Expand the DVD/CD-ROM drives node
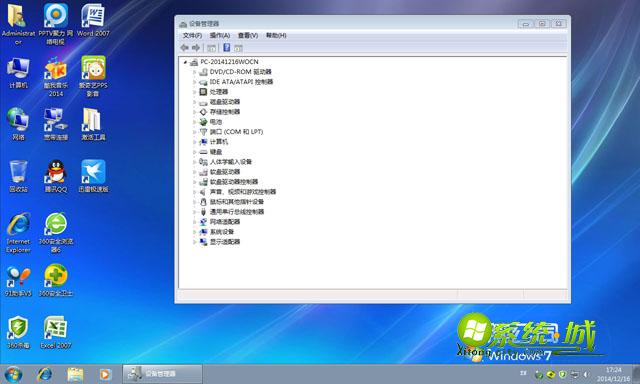 (x=194, y=72)
